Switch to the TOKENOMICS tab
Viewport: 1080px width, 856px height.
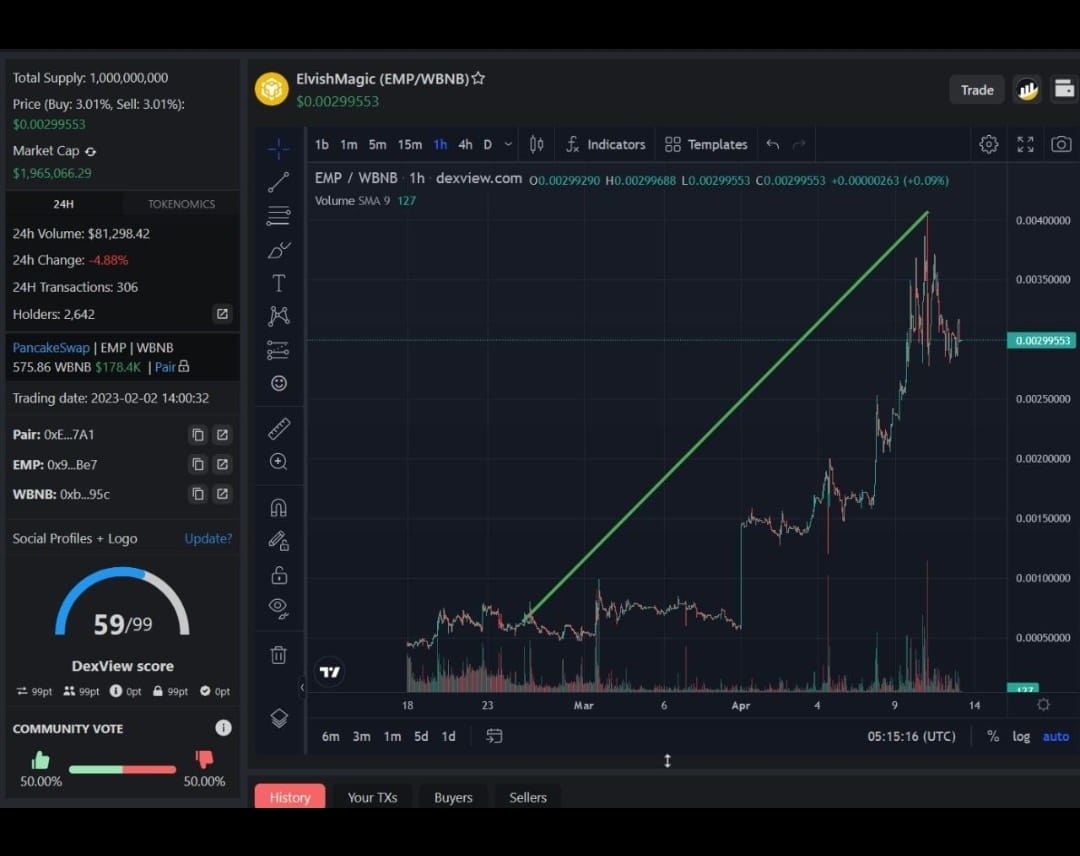[x=181, y=204]
